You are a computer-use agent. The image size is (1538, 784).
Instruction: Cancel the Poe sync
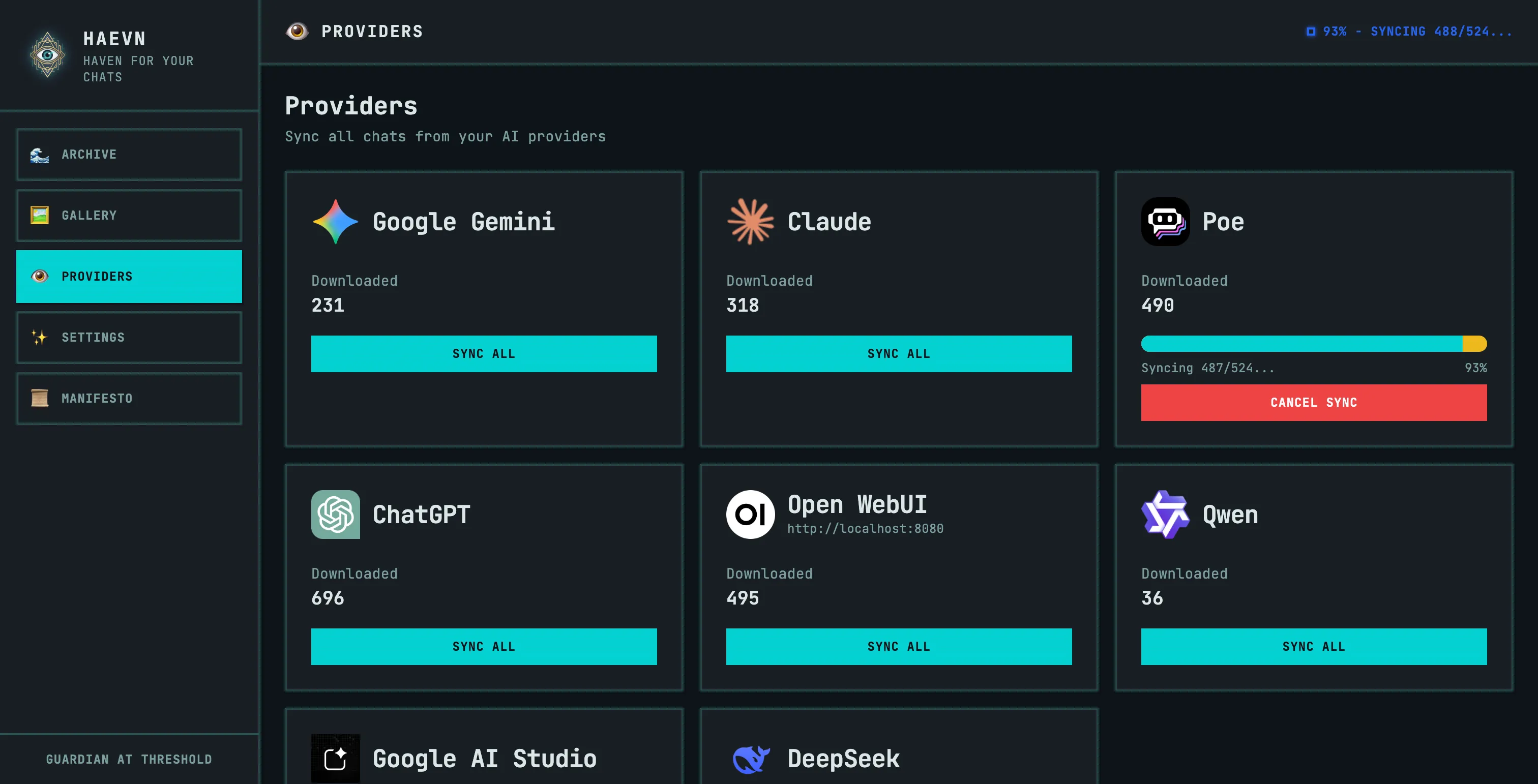1314,402
